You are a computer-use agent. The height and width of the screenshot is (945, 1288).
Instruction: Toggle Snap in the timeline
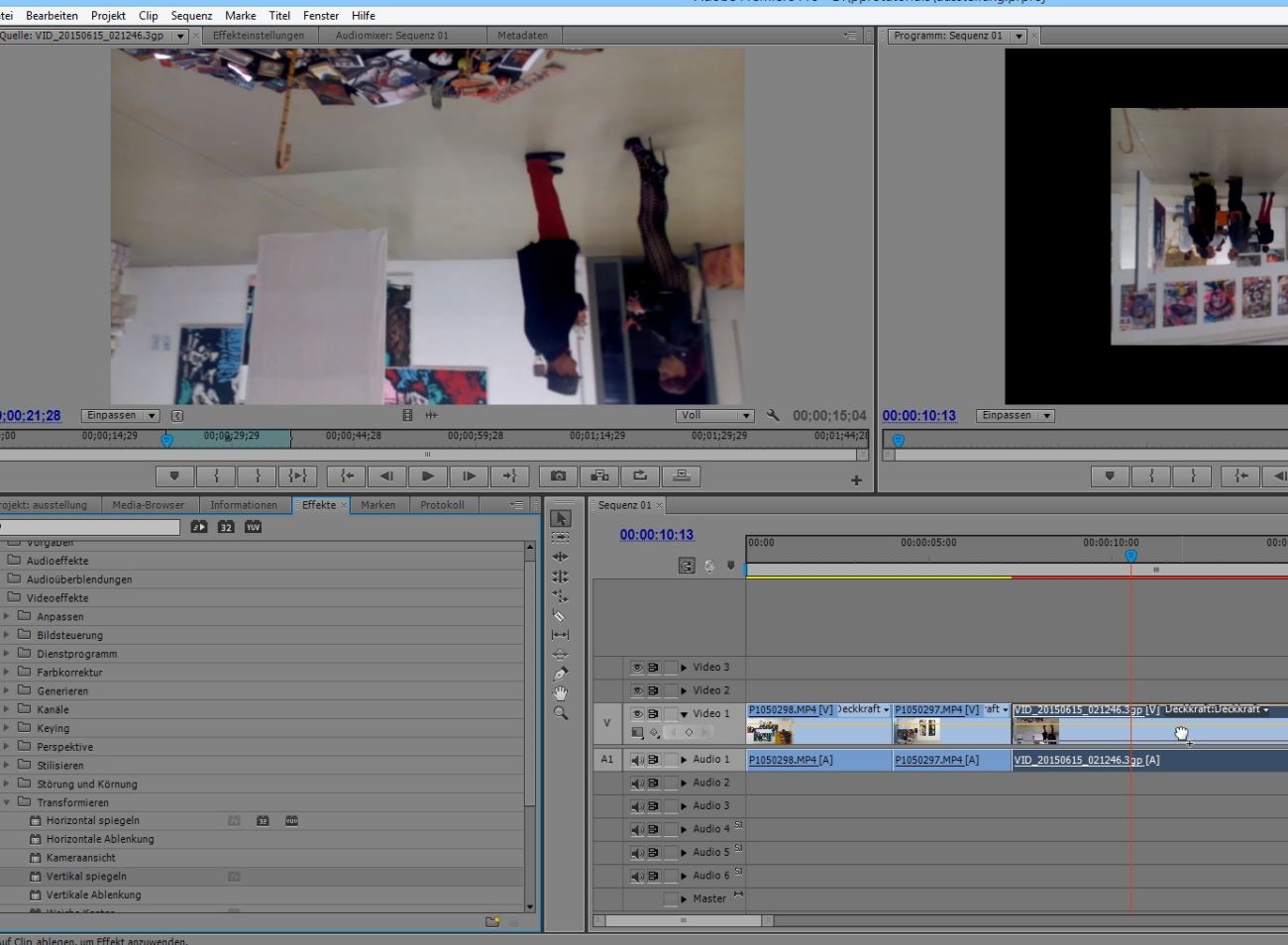click(687, 566)
